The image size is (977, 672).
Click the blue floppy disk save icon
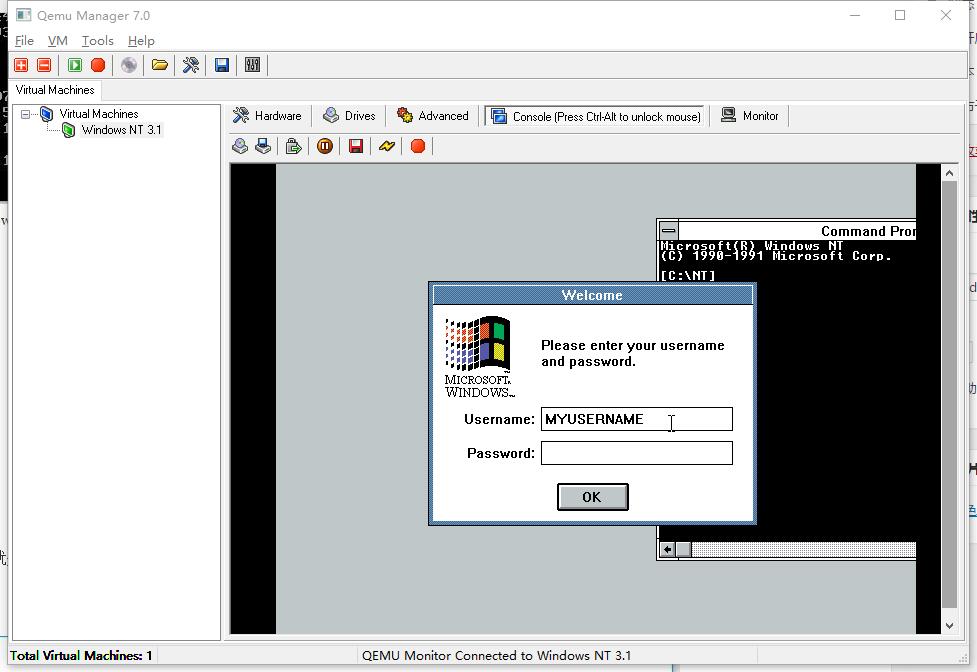pos(222,65)
